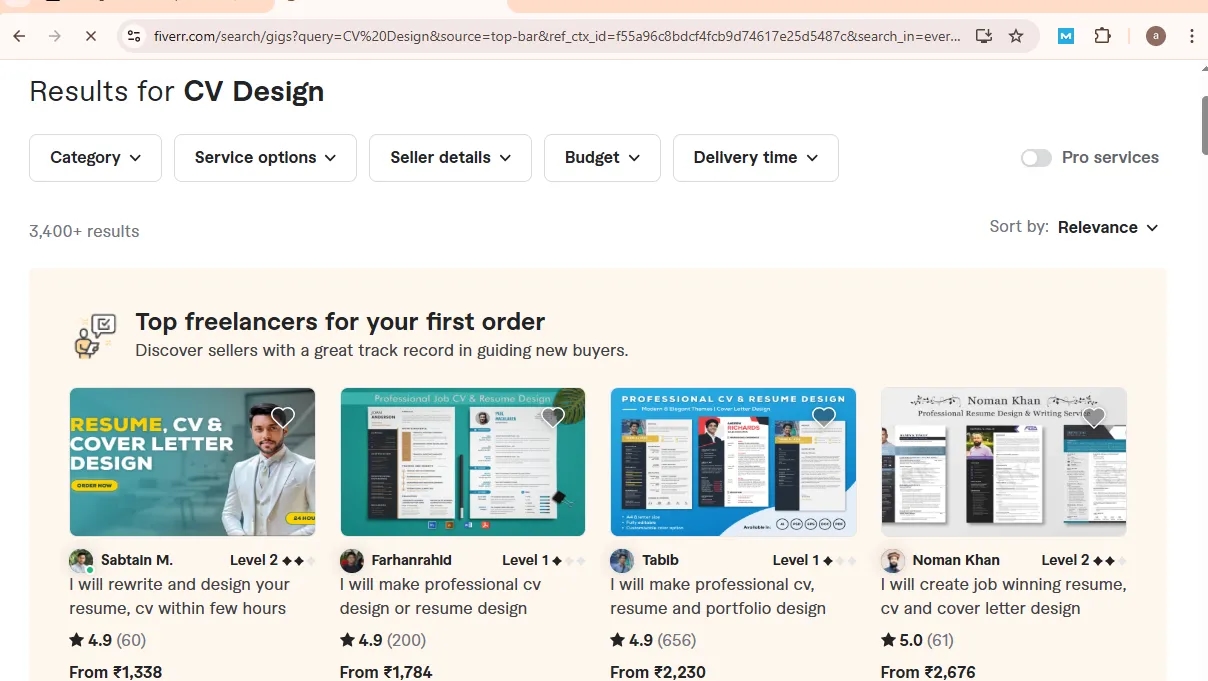Click price 'From ₹1,784'

click(x=386, y=672)
